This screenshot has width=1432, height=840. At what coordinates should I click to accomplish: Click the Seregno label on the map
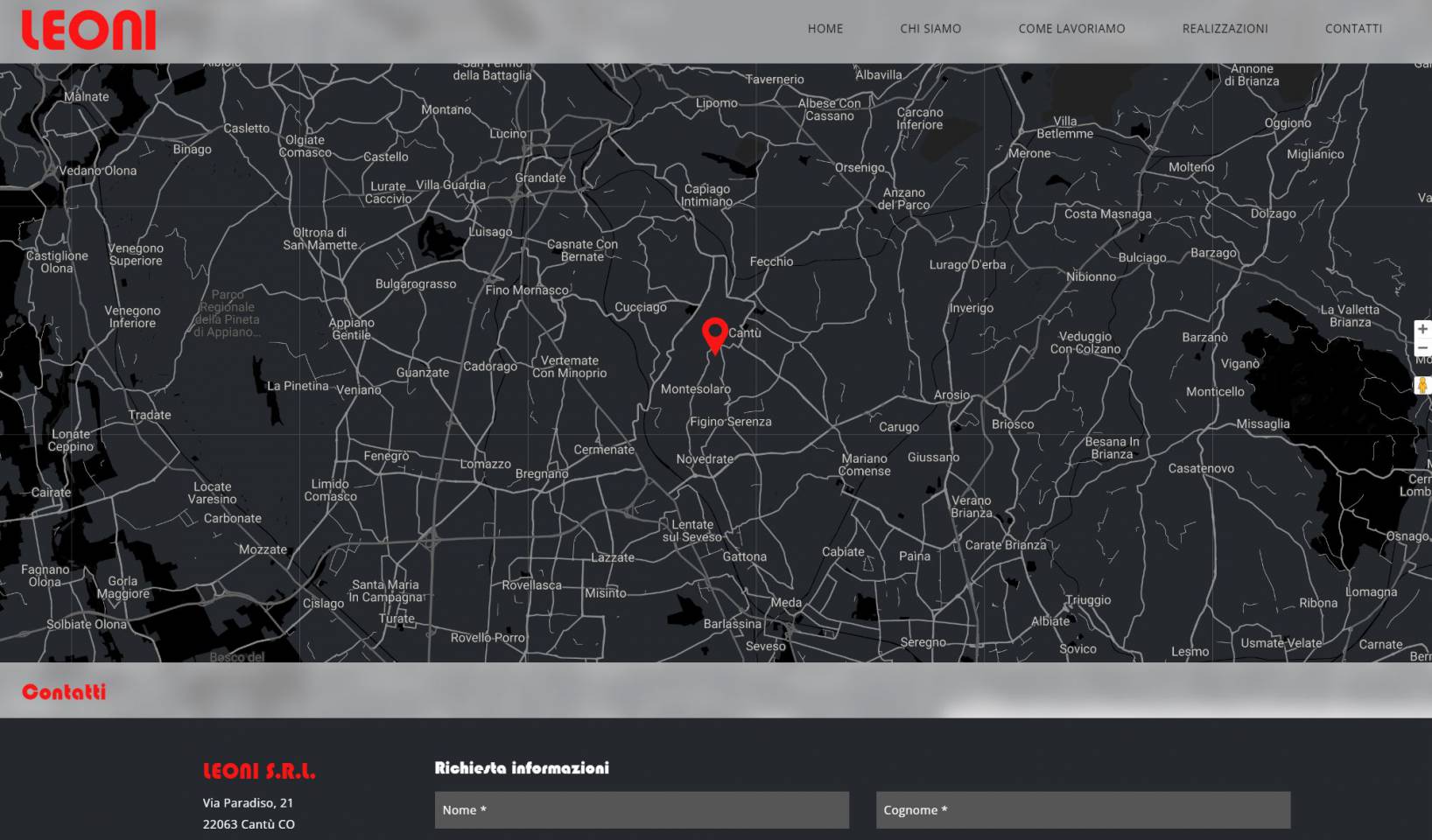click(923, 642)
